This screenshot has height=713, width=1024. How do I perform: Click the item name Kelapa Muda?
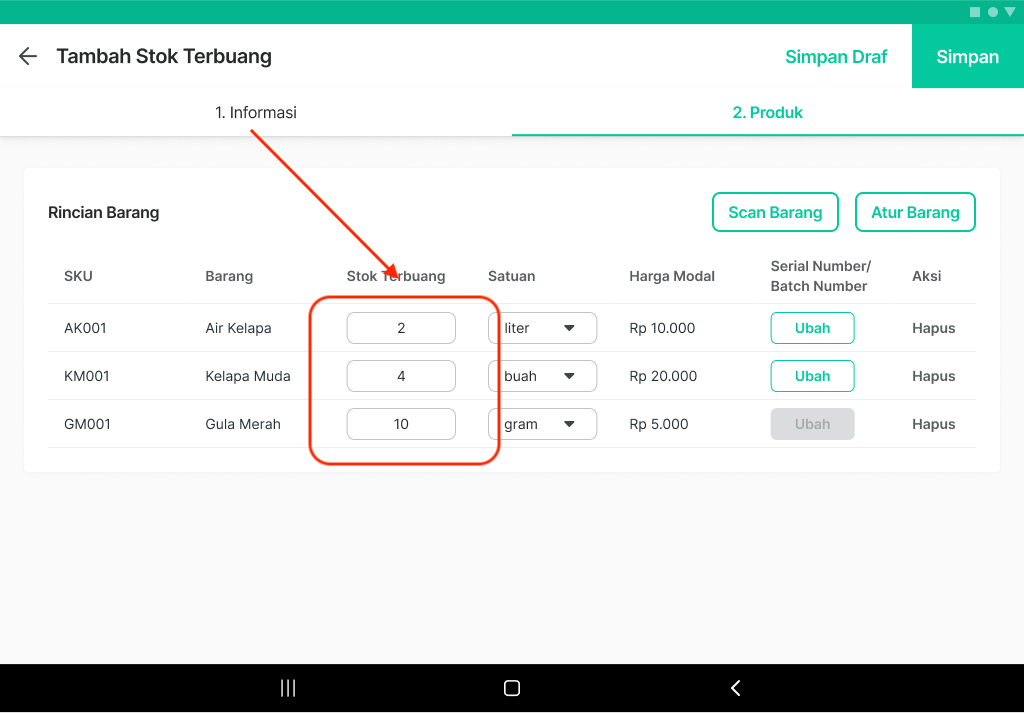tap(248, 376)
